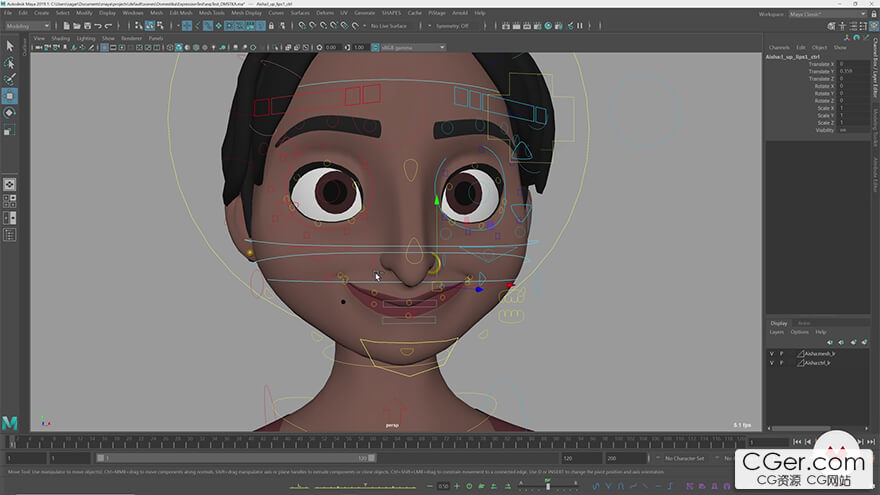Select the Aisha mesh layer row
Screen dimensions: 880x495
click(x=819, y=354)
